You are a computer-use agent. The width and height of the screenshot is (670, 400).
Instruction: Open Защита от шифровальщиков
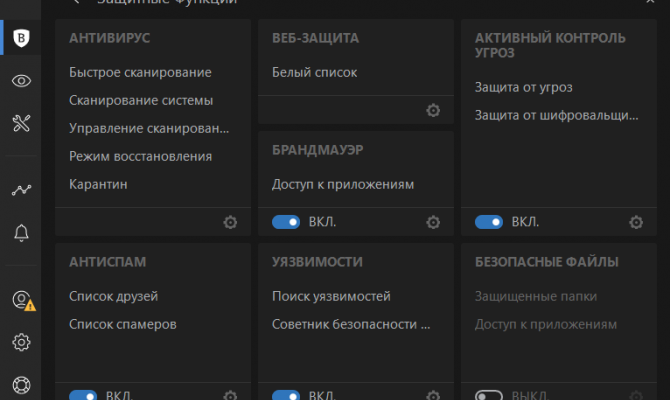pyautogui.click(x=557, y=115)
